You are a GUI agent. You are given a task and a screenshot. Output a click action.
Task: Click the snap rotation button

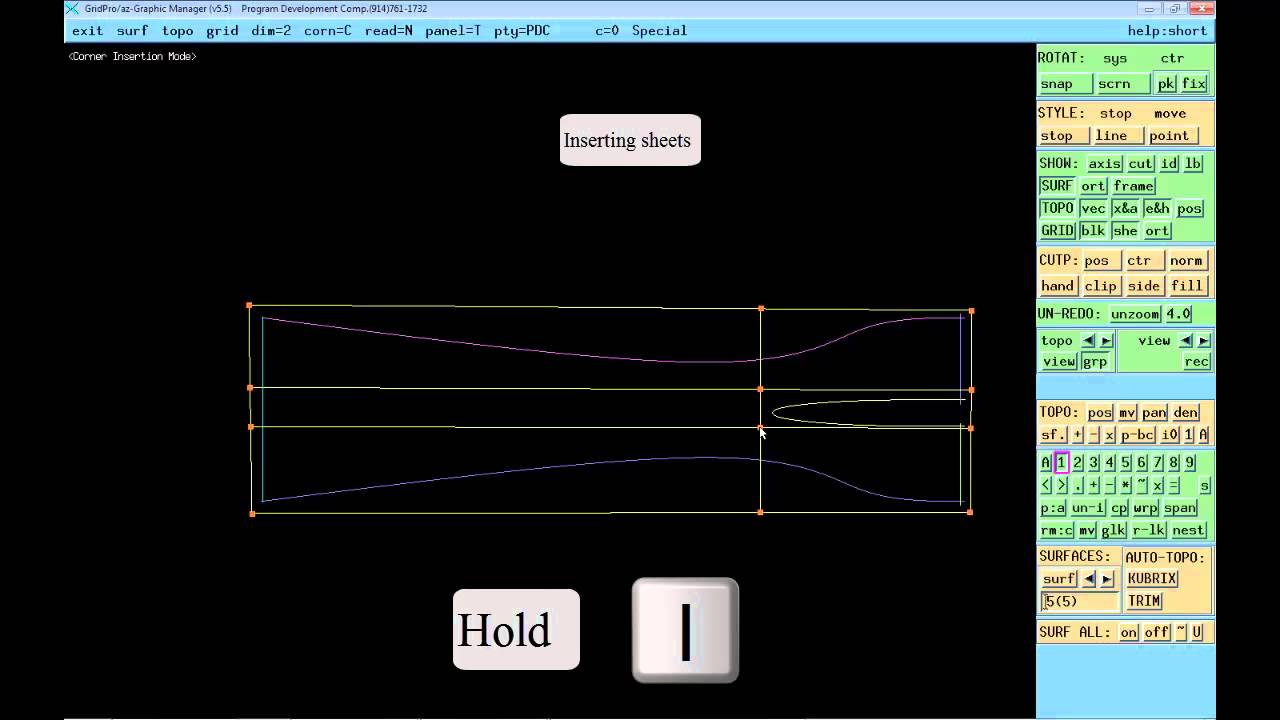1065,84
